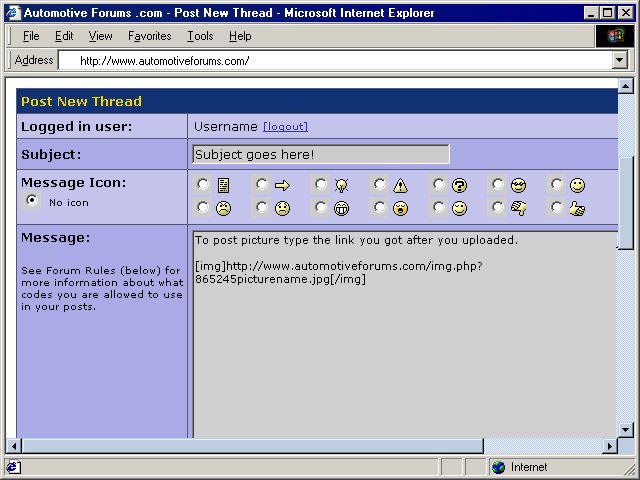The image size is (640, 480).
Task: Click the question mark message icon
Action: (x=459, y=186)
